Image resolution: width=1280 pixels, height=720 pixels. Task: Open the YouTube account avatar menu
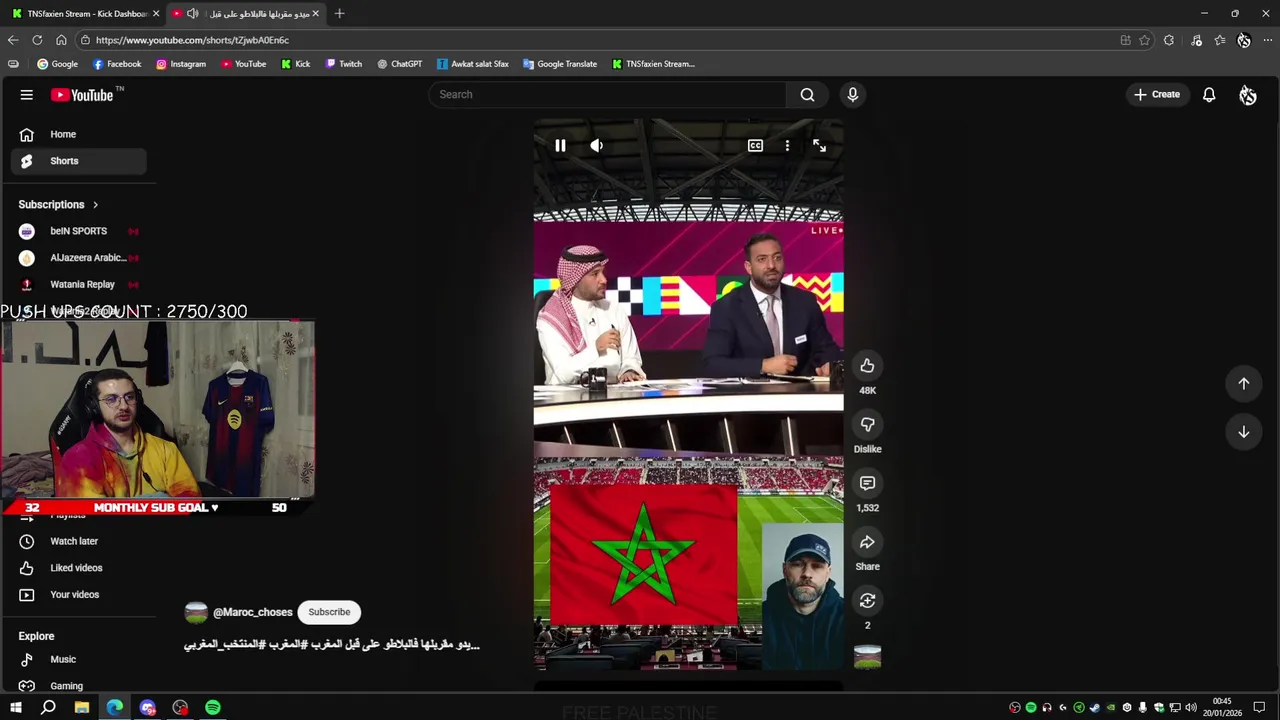pos(1247,95)
